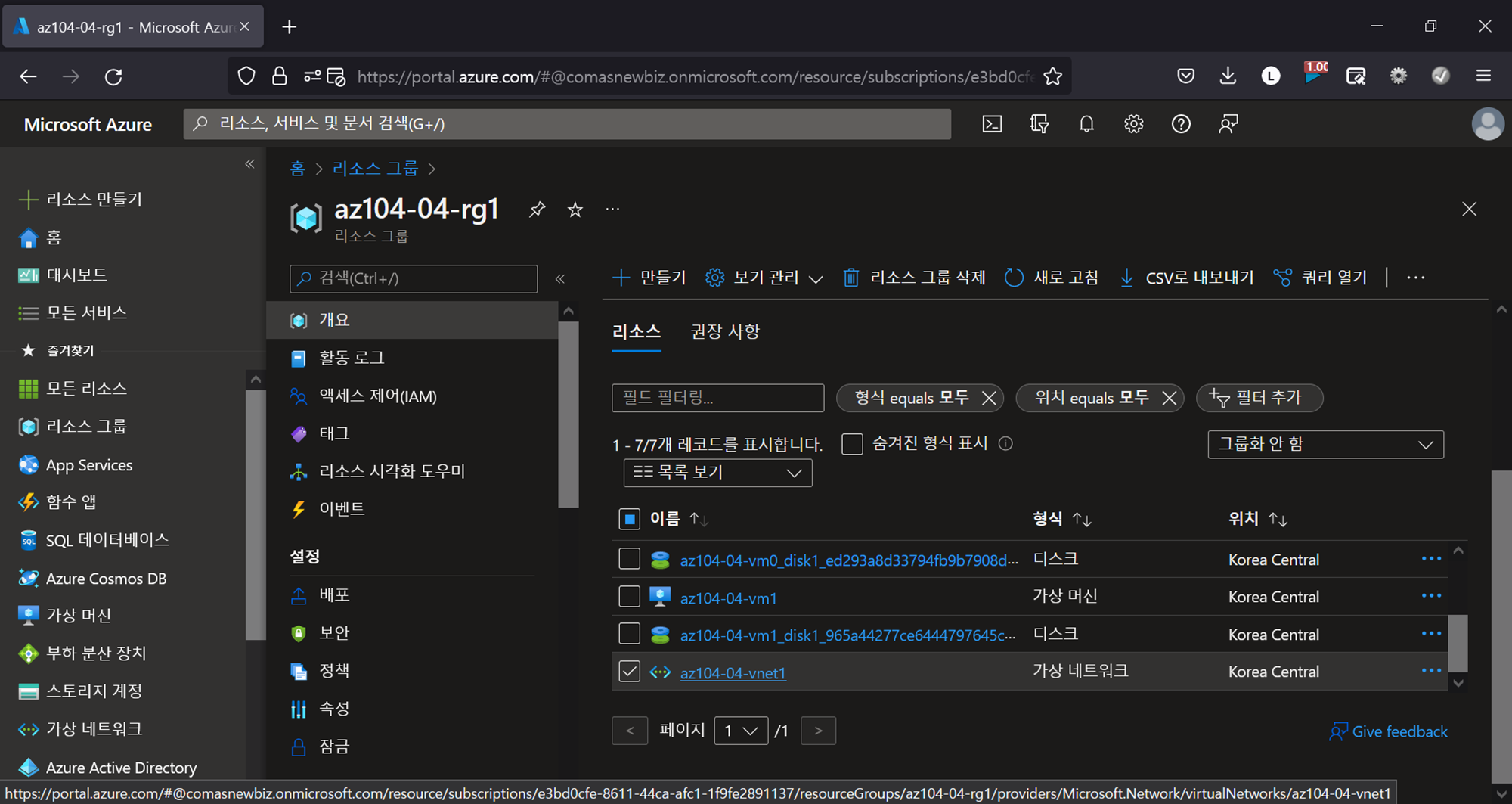Viewport: 1512px width, 804px height.
Task: Add az104-04-rg1 to favorites star
Action: 575,210
